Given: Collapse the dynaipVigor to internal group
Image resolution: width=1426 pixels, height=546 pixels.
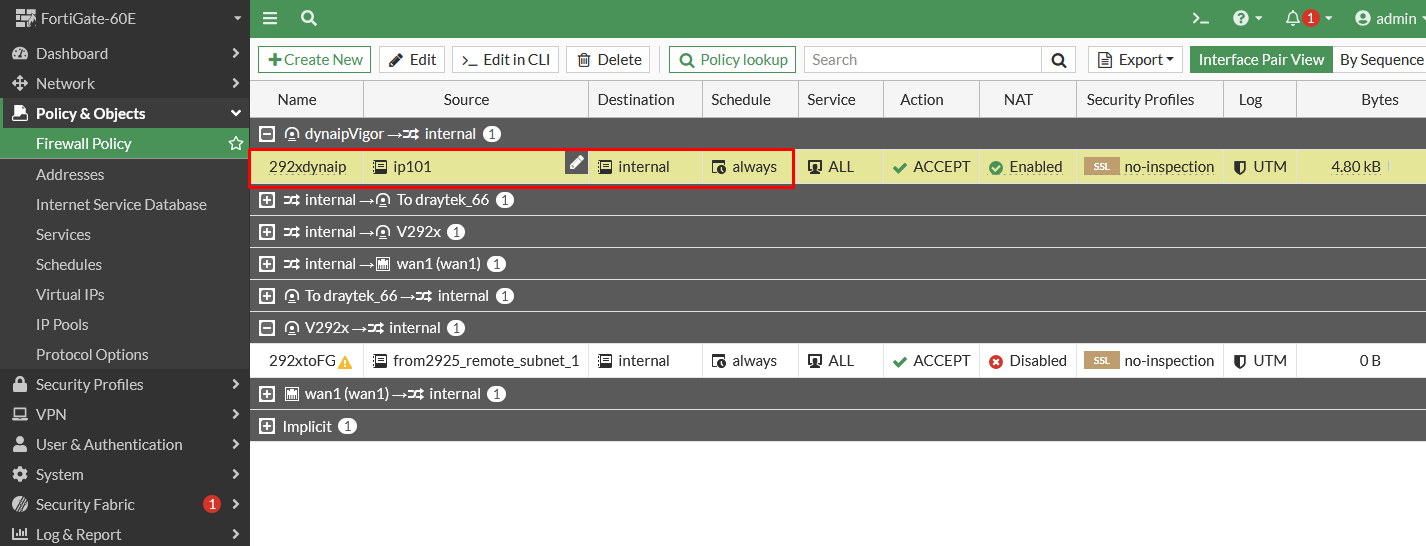Looking at the screenshot, I should [267, 134].
